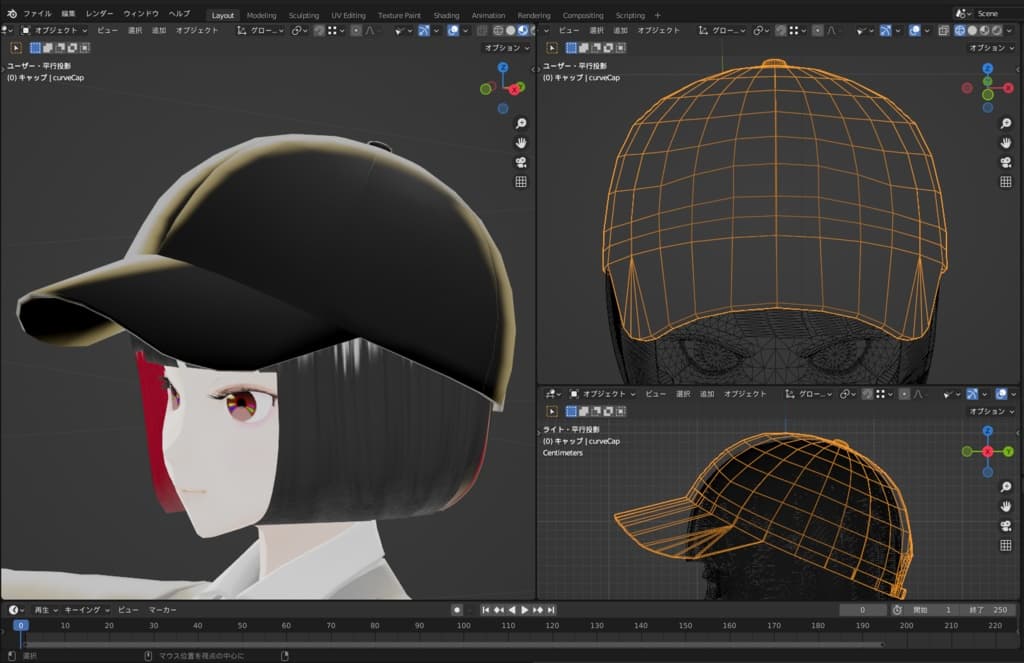Open the 再生 playback dropdown in timeline
This screenshot has width=1024, height=663.
[45, 610]
